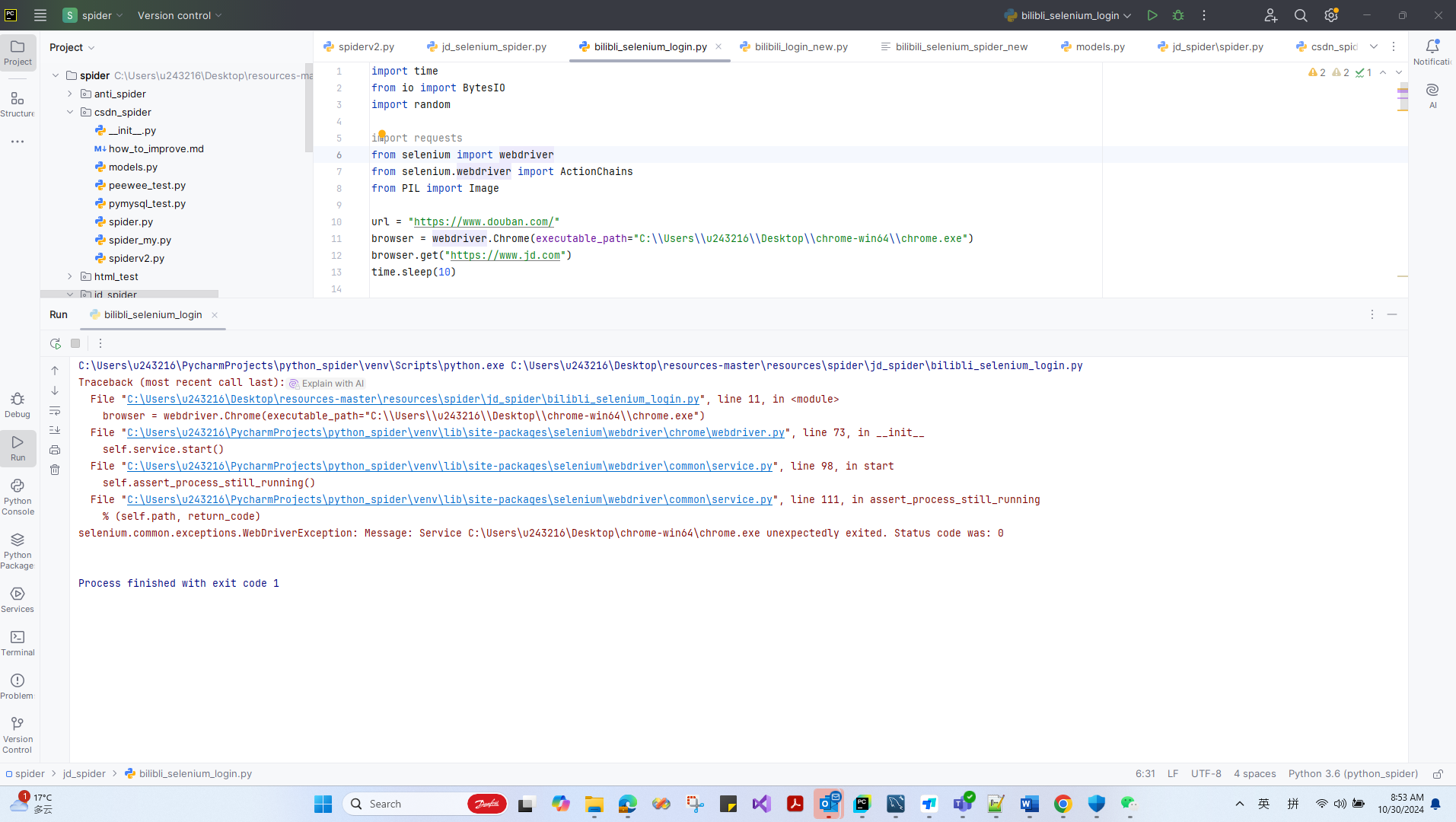
Task: Toggle the Project tool window
Action: 18,53
